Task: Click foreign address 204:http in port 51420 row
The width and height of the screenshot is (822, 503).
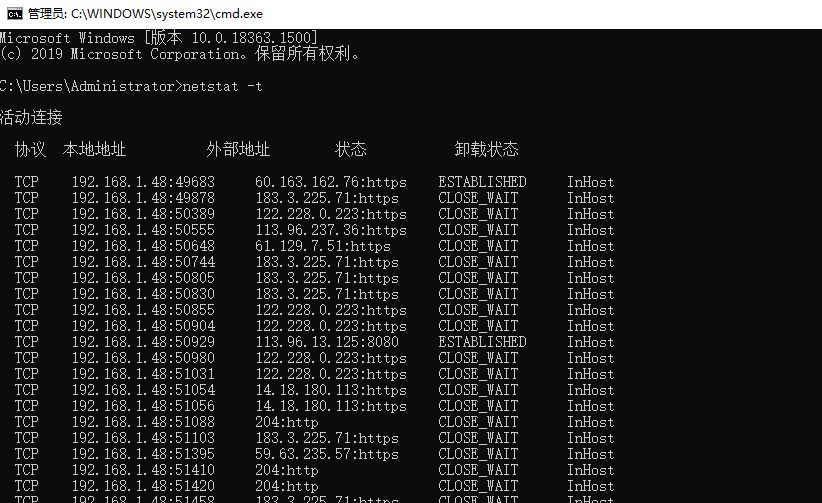Action: 287,486
